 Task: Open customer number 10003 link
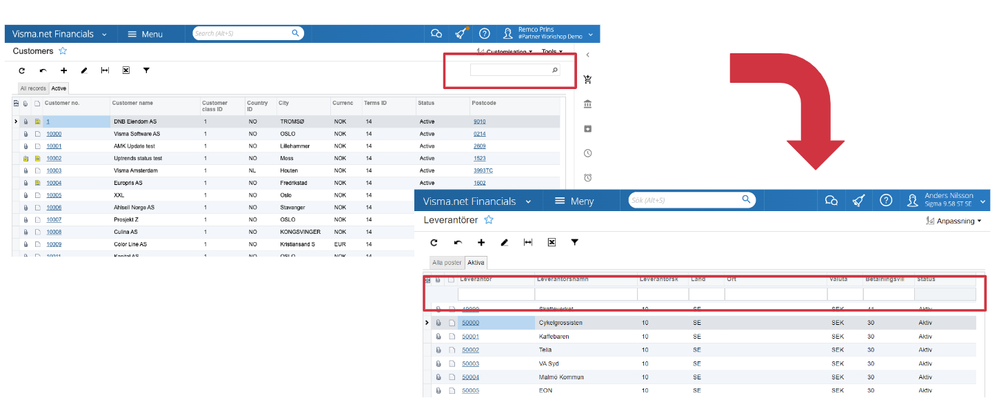pos(54,171)
